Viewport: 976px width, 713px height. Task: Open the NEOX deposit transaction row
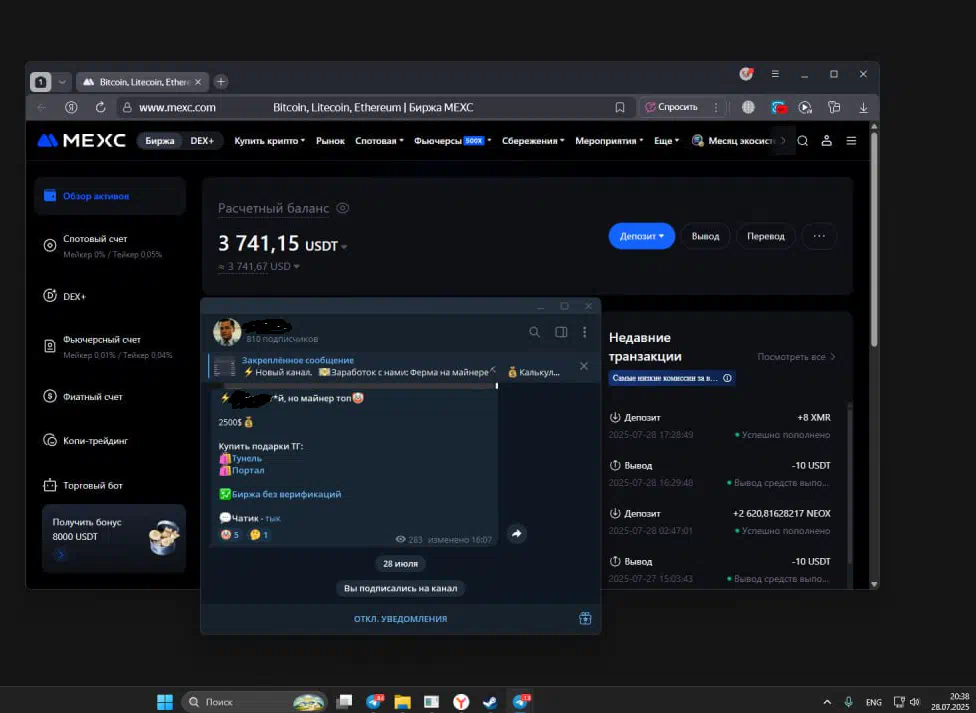pyautogui.click(x=720, y=522)
